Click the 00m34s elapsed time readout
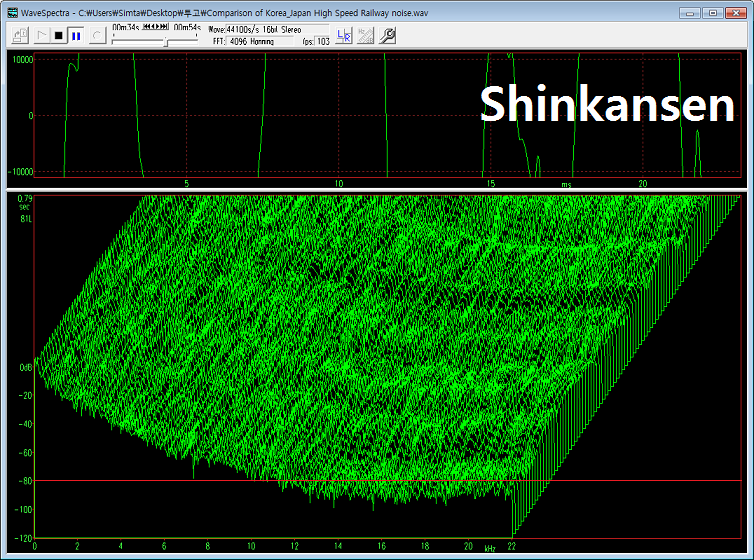This screenshot has width=754, height=560. point(126,29)
